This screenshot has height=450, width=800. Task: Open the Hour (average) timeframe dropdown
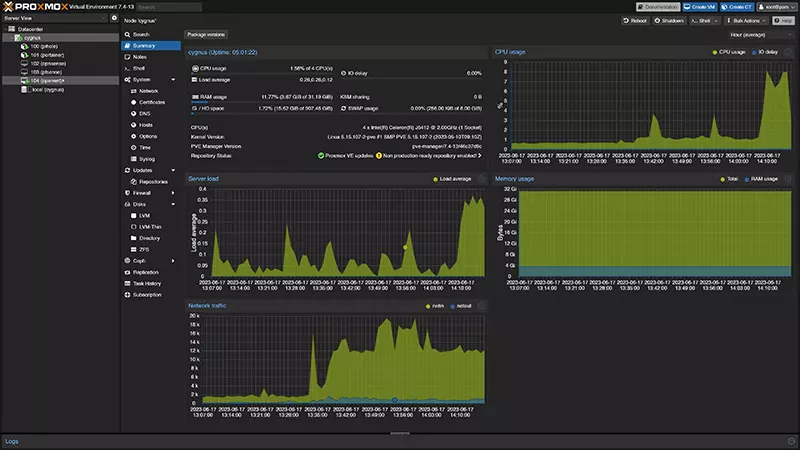pos(760,35)
